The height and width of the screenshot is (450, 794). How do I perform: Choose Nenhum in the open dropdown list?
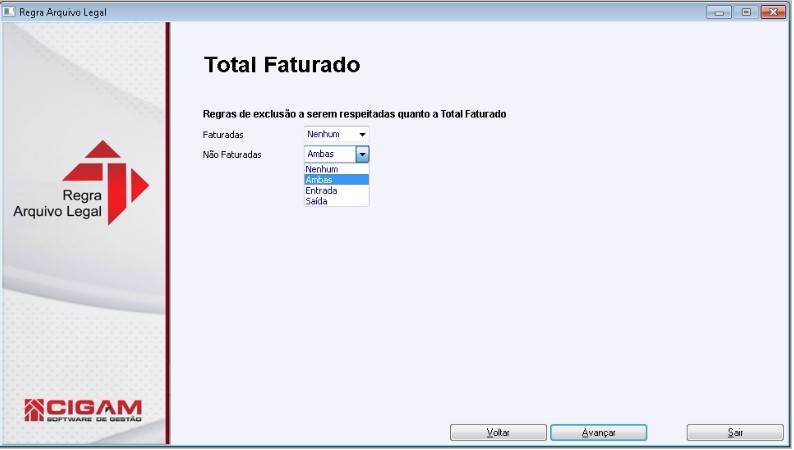(336, 169)
